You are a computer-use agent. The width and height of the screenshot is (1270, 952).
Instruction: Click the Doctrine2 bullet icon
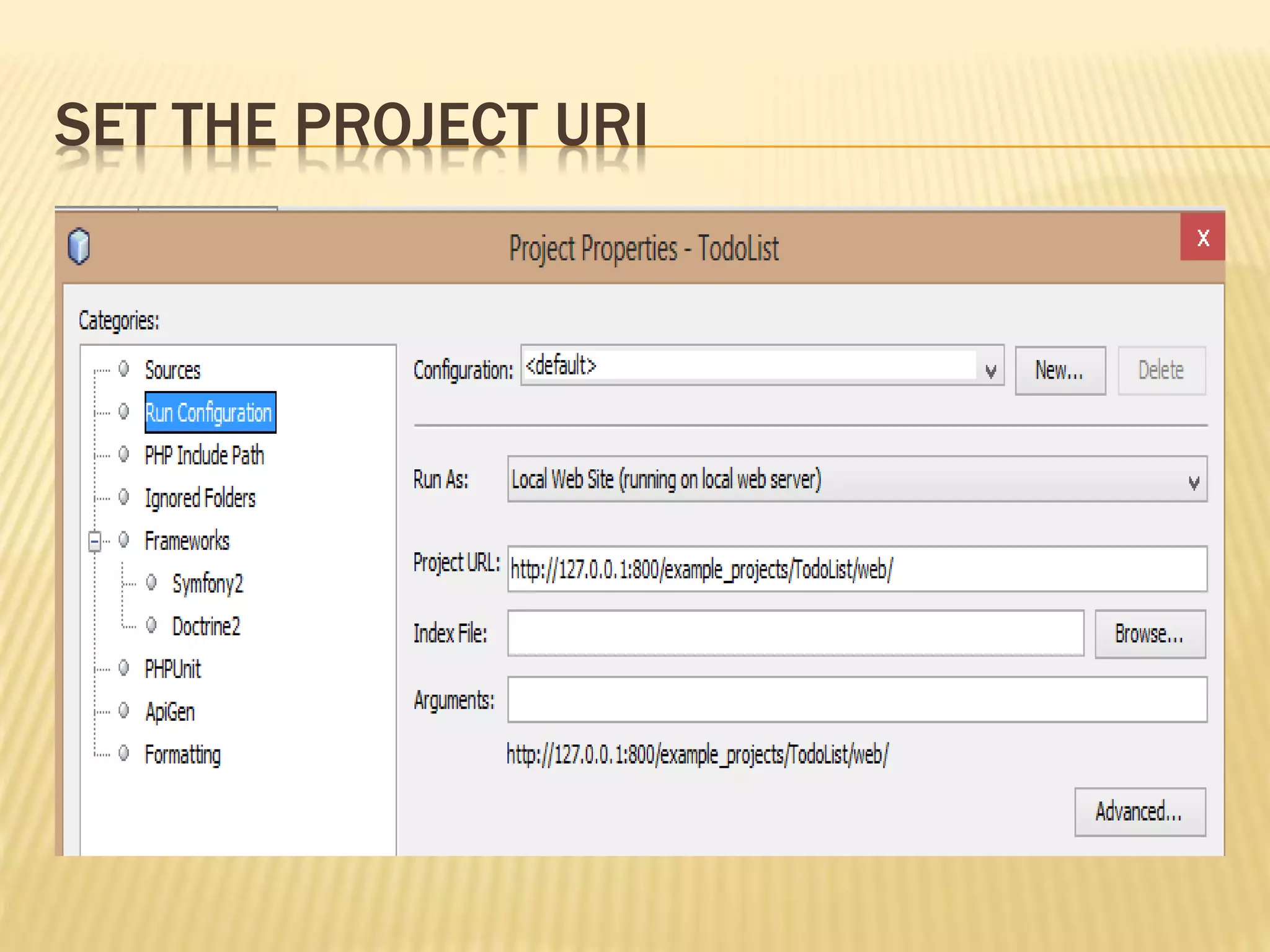pos(151,625)
